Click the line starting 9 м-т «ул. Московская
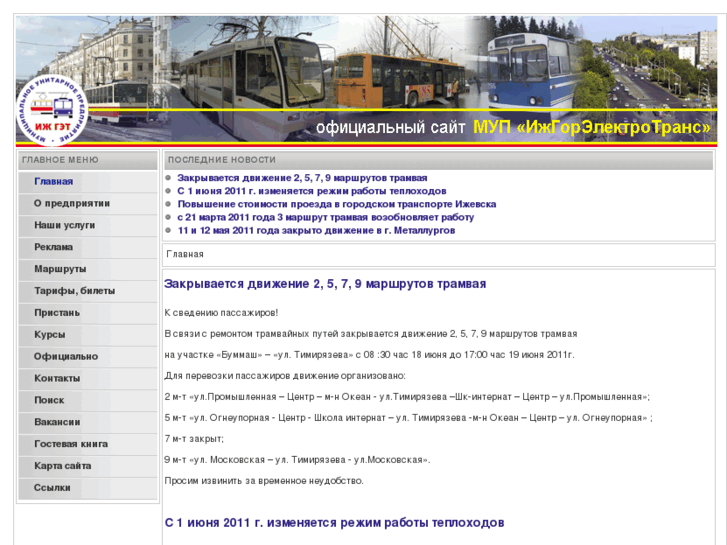The height and width of the screenshot is (545, 727). (297, 460)
